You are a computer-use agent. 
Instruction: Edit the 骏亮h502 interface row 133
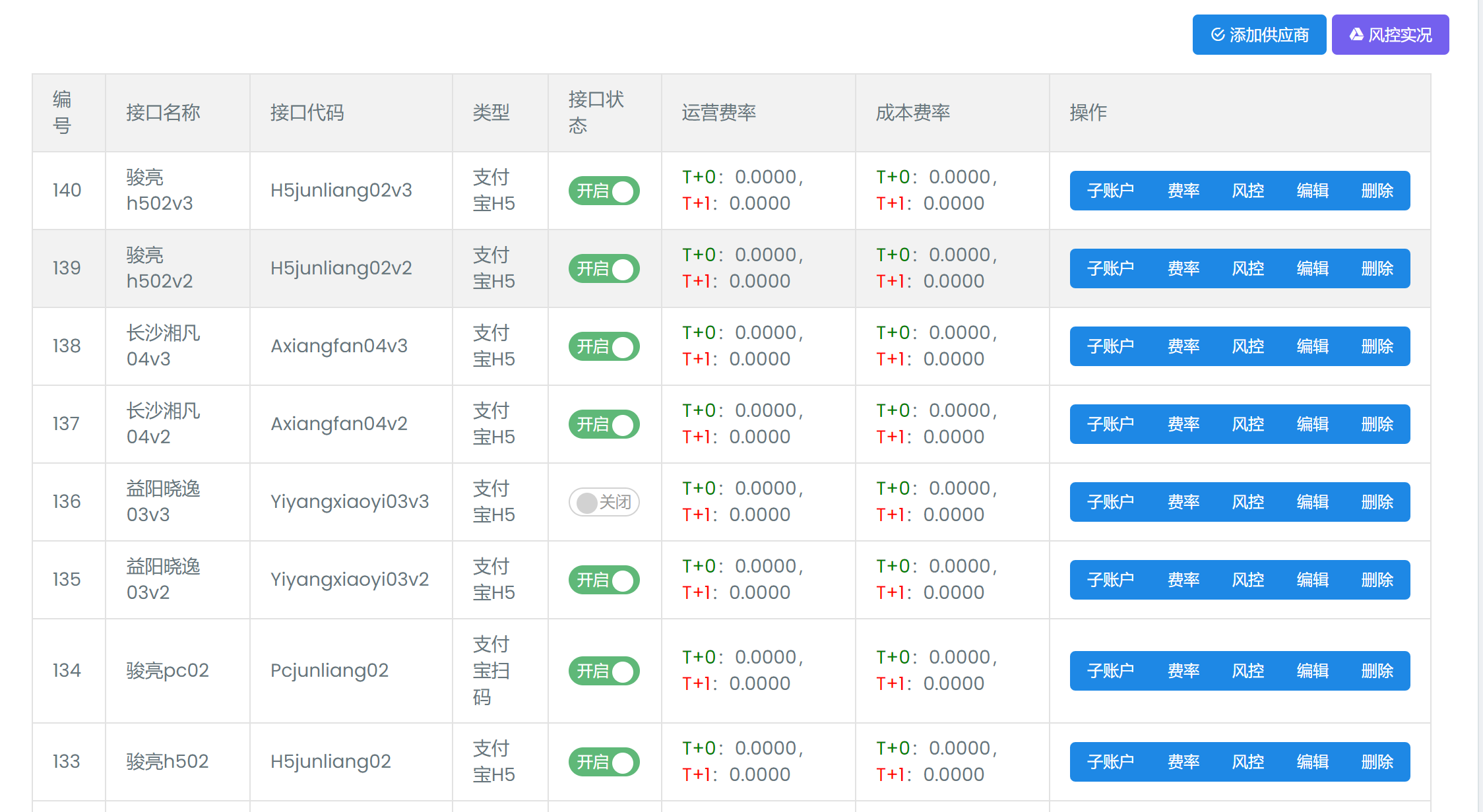1312,762
